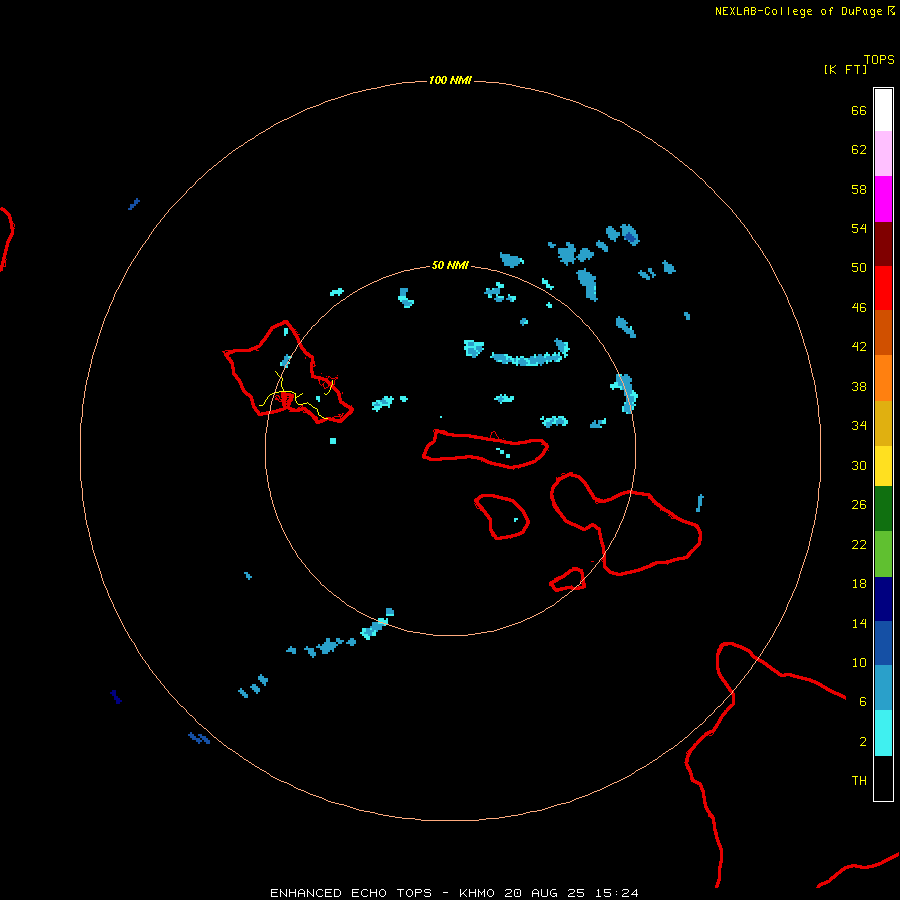This screenshot has width=900, height=900.
Task: Click the dark blue echo northwest outside the 100 NMI ring
Action: (x=134, y=204)
